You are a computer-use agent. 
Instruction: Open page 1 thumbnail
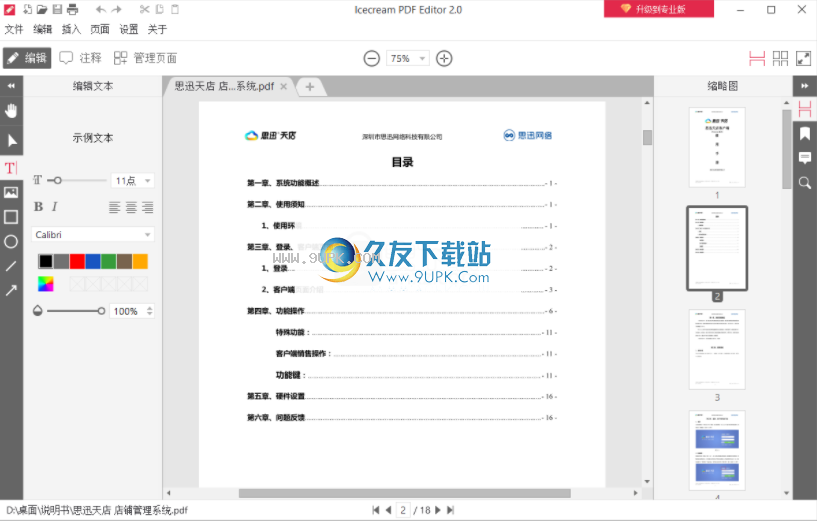point(717,147)
